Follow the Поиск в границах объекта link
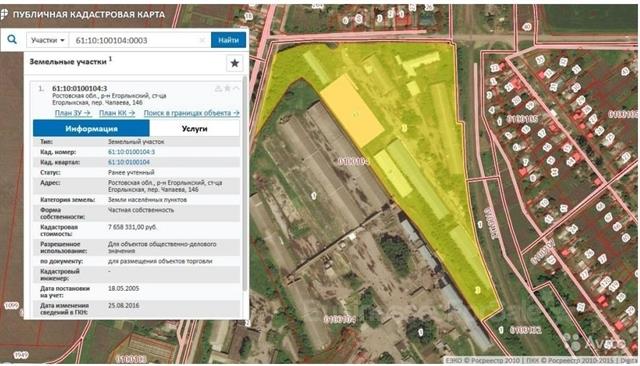Image resolution: width=640 pixels, height=366 pixels. click(x=191, y=113)
